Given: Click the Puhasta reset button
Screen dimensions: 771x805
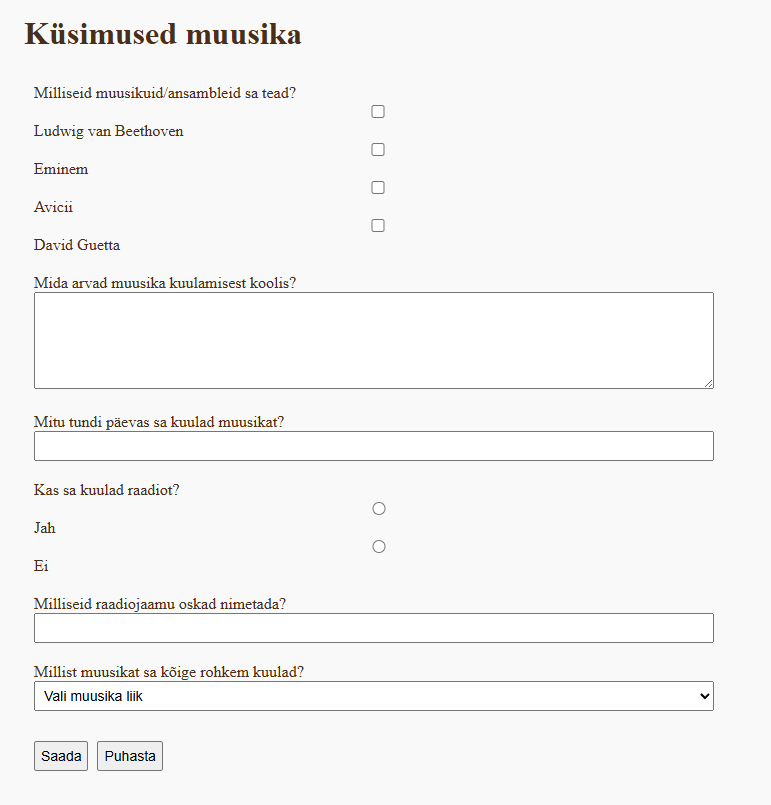Looking at the screenshot, I should [x=130, y=756].
